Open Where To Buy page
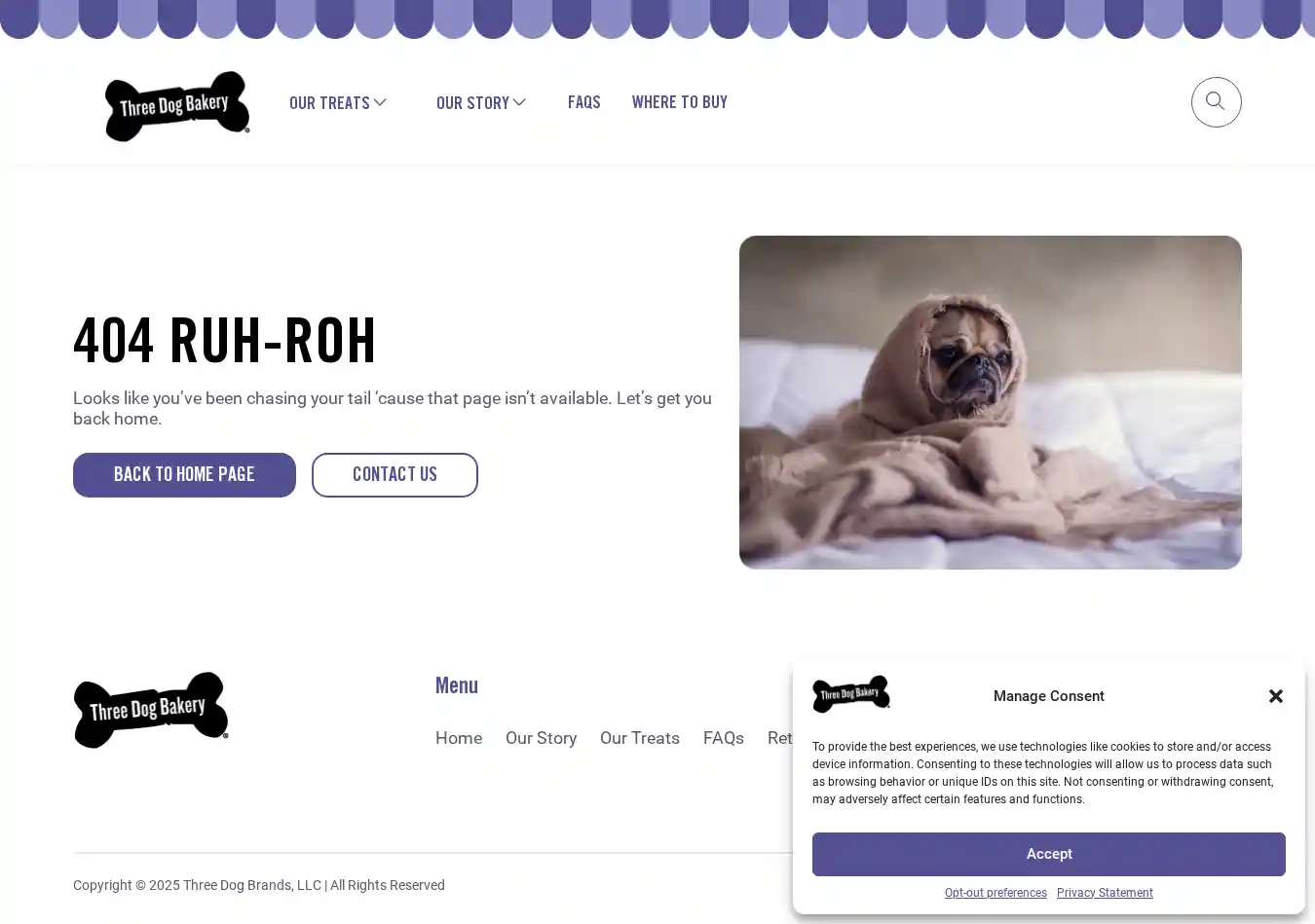This screenshot has width=1315, height=924. tap(680, 102)
